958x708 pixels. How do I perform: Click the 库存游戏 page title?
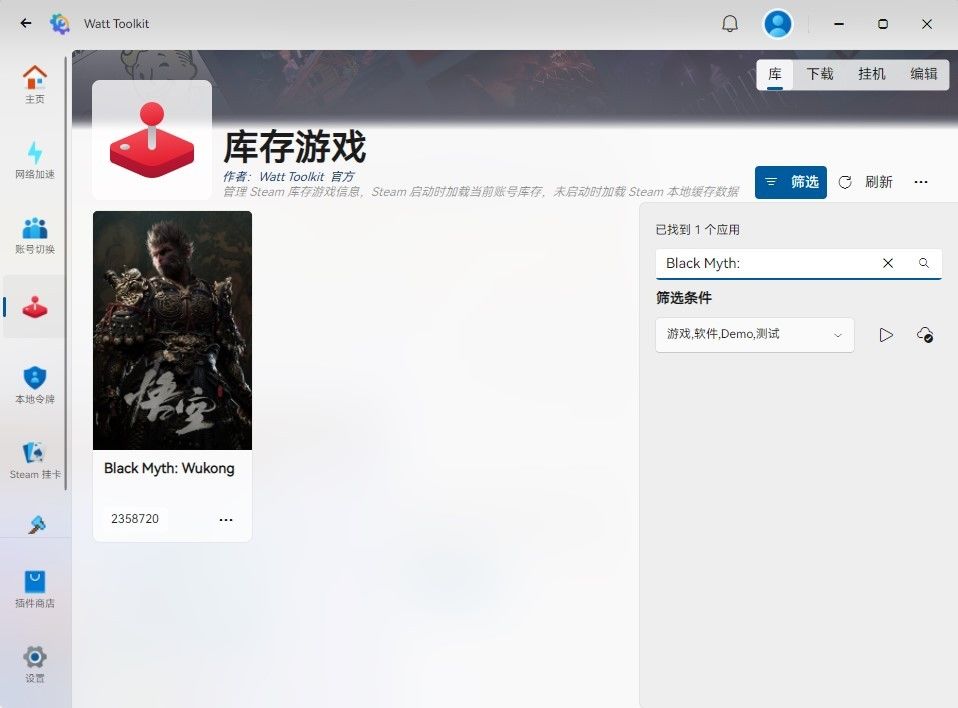pos(294,147)
